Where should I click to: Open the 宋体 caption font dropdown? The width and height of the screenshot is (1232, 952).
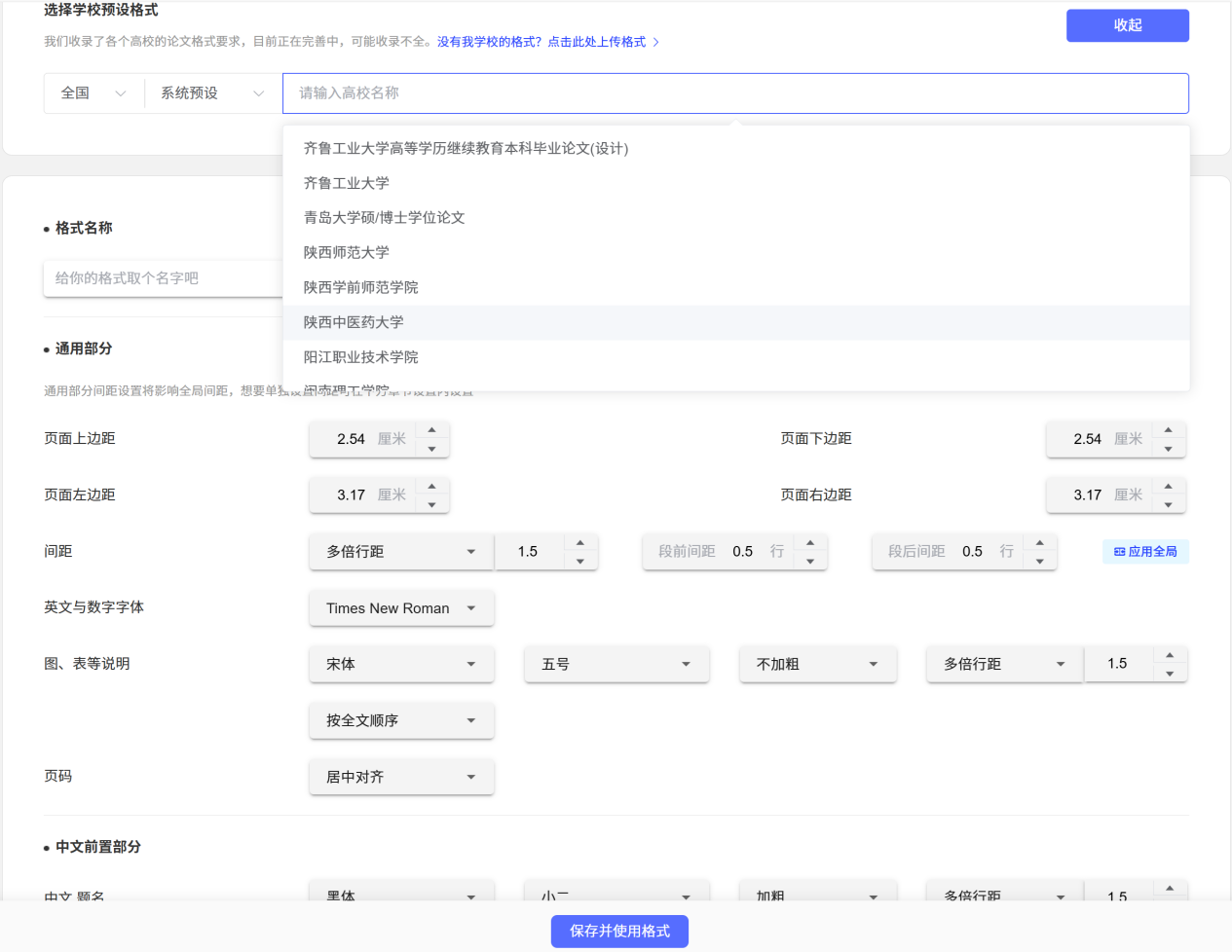pos(401,664)
